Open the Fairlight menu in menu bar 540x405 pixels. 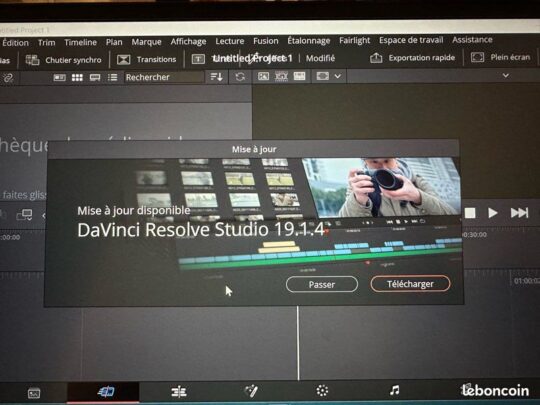coord(354,40)
